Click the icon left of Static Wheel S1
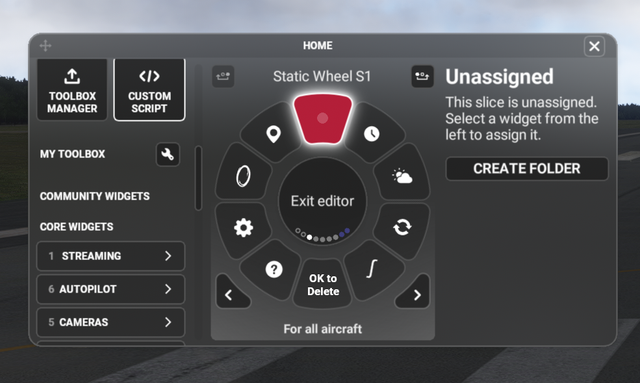640x383 pixels. [x=223, y=76]
